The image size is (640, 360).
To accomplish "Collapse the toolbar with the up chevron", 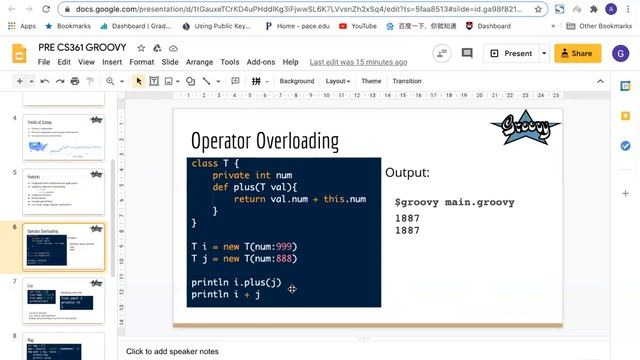I will (600, 81).
